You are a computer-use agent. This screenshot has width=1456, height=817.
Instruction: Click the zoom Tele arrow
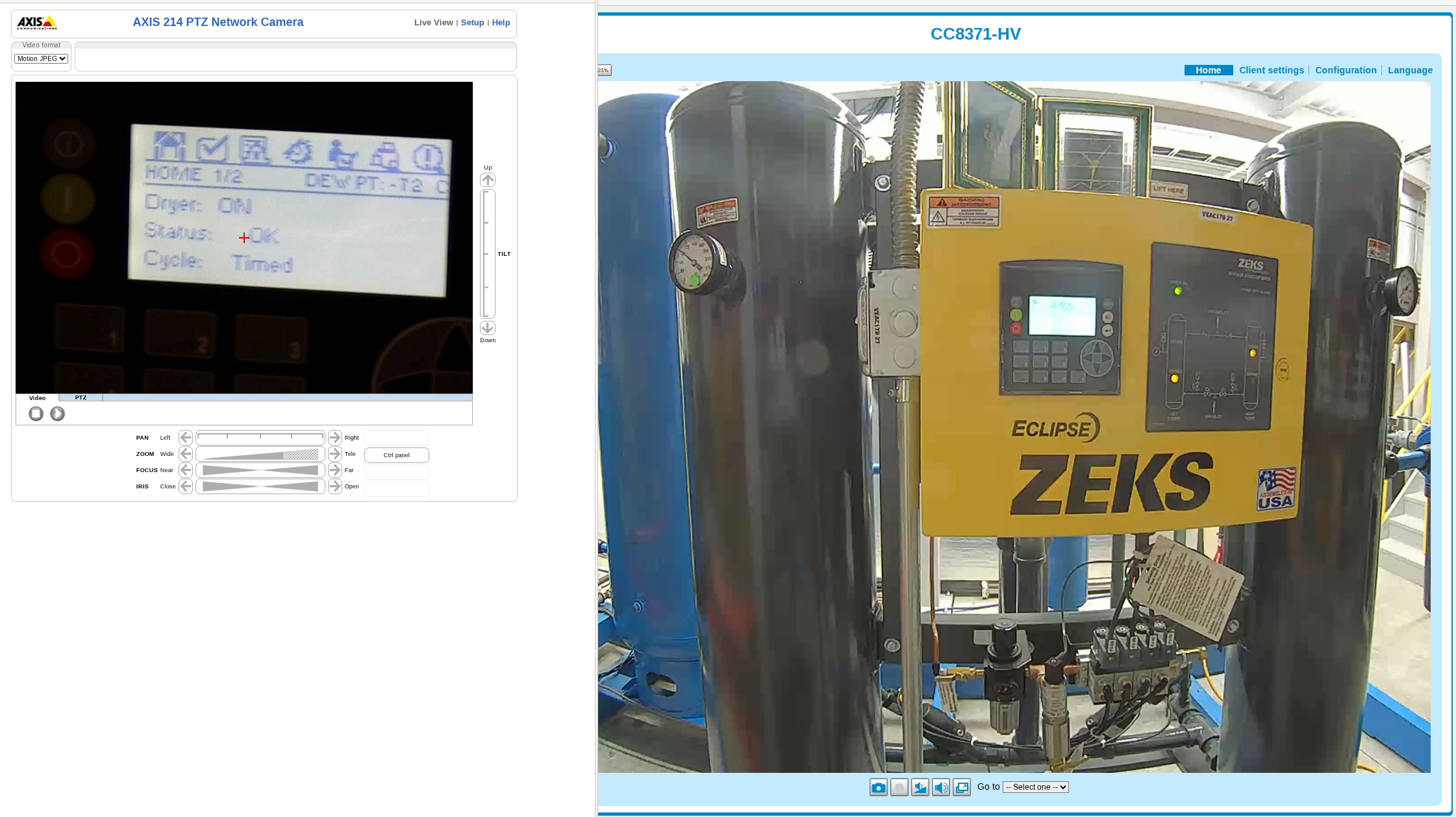pyautogui.click(x=334, y=454)
